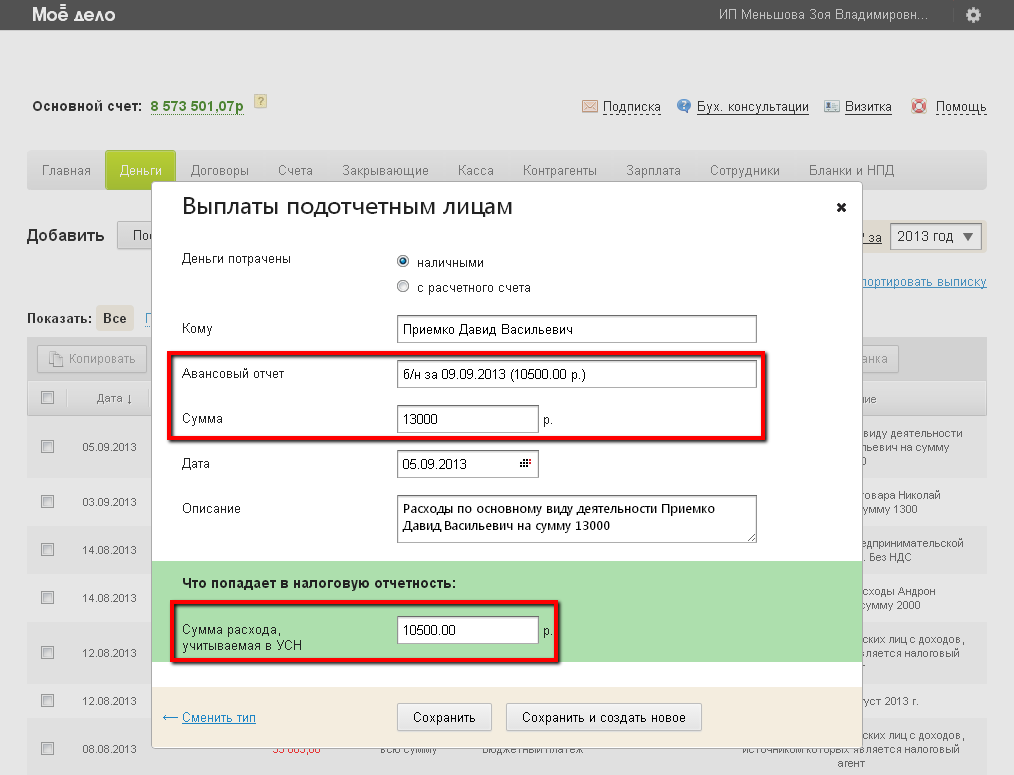Open the Подписка link
This screenshot has height=775, width=1014.
[x=632, y=106]
